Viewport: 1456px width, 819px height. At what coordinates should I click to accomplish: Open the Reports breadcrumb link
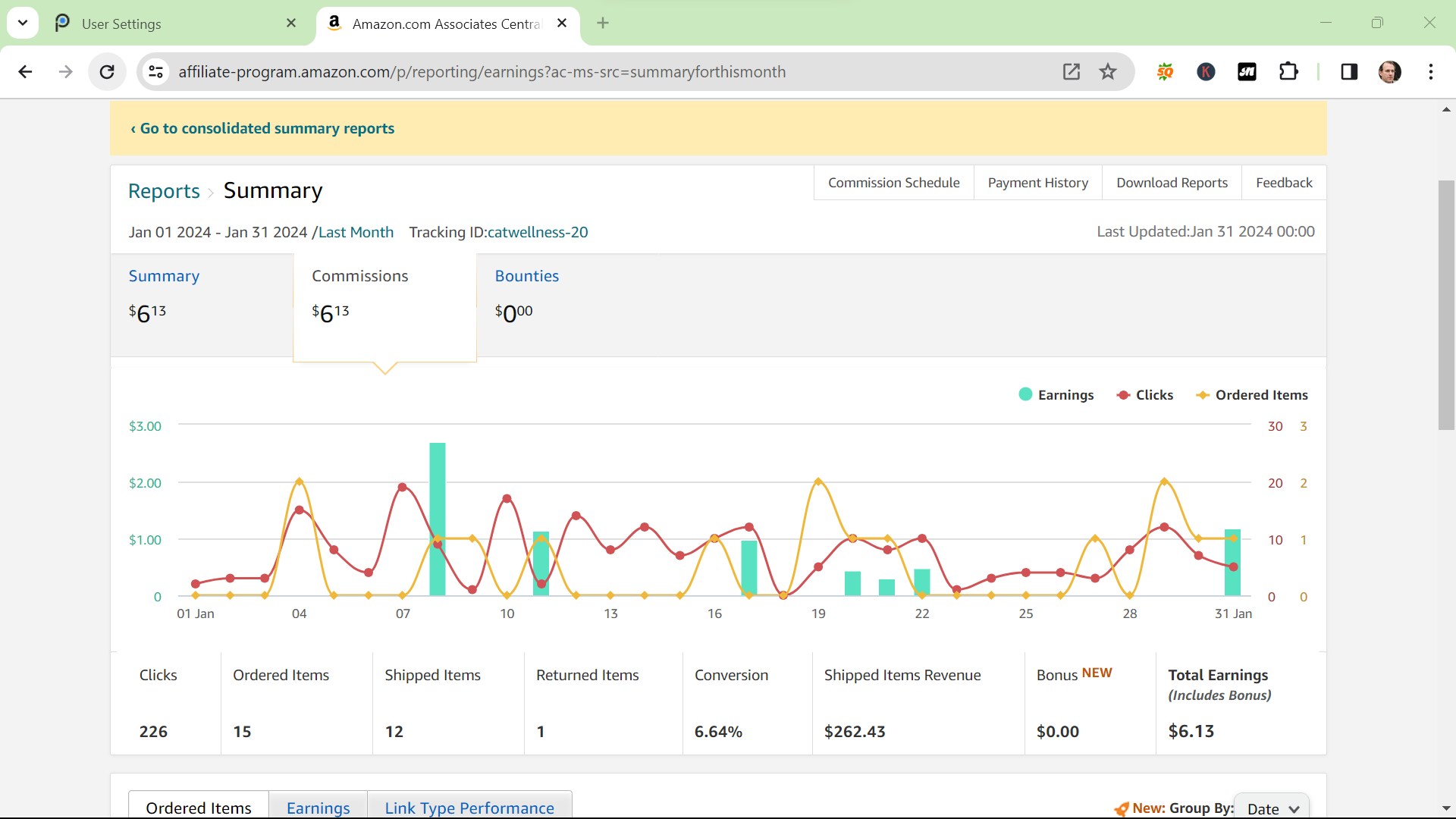[164, 191]
